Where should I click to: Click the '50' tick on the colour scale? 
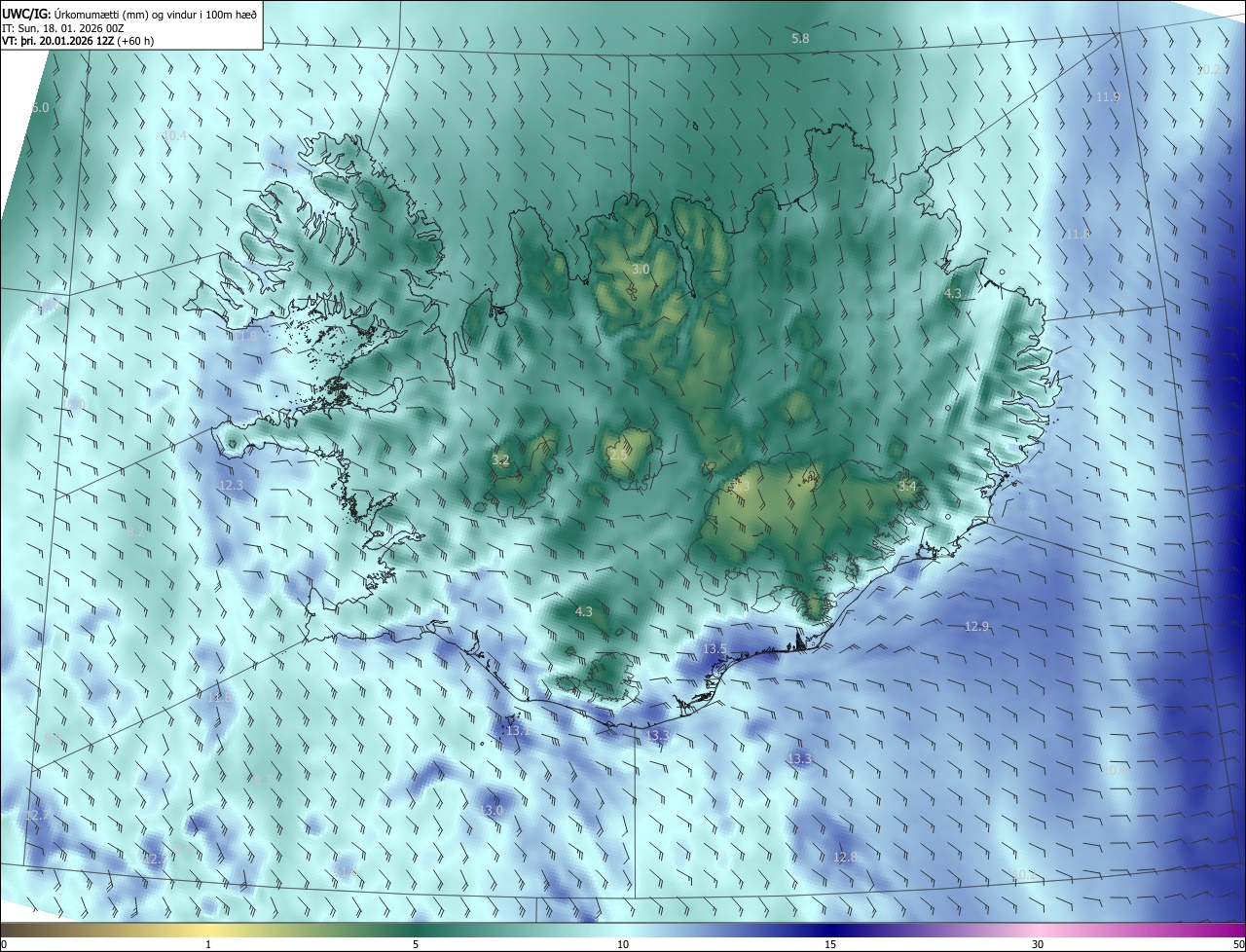click(1238, 944)
